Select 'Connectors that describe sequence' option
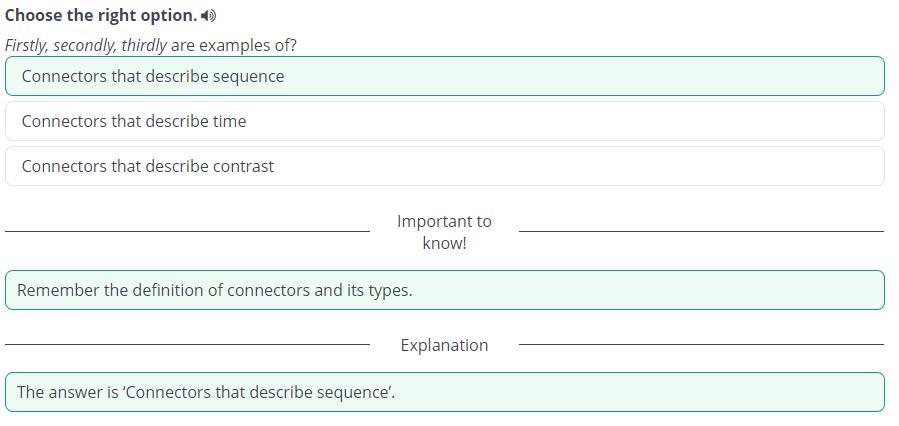Screen dimensions: 899x426 444,76
